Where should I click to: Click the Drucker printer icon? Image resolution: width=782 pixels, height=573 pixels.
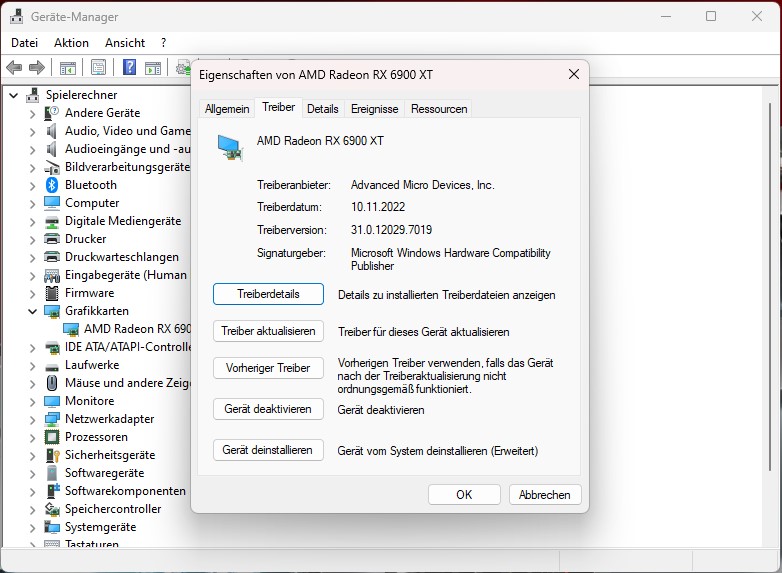tap(52, 239)
